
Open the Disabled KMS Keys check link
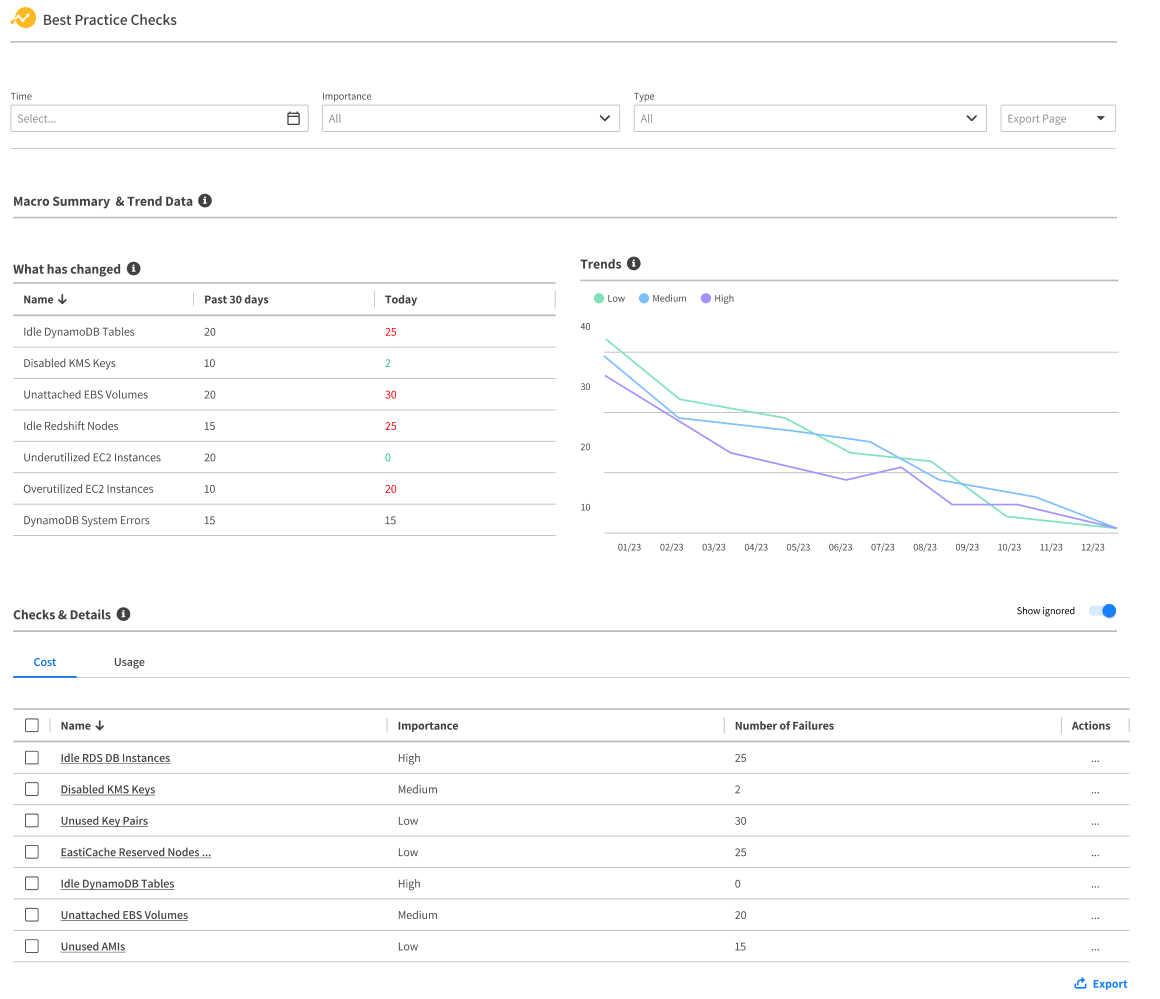(108, 789)
